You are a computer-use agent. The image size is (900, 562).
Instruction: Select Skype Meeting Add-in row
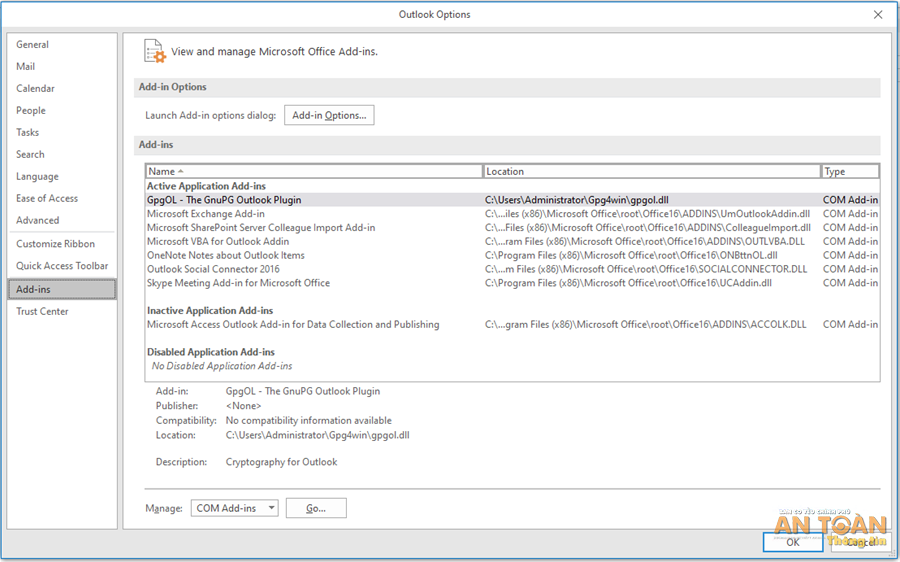[238, 283]
